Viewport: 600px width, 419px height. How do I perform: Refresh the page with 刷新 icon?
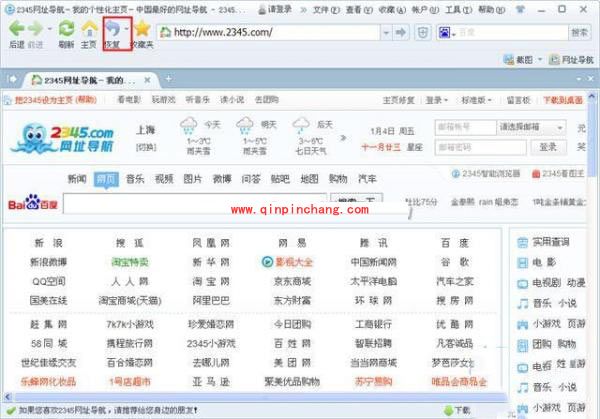66,29
